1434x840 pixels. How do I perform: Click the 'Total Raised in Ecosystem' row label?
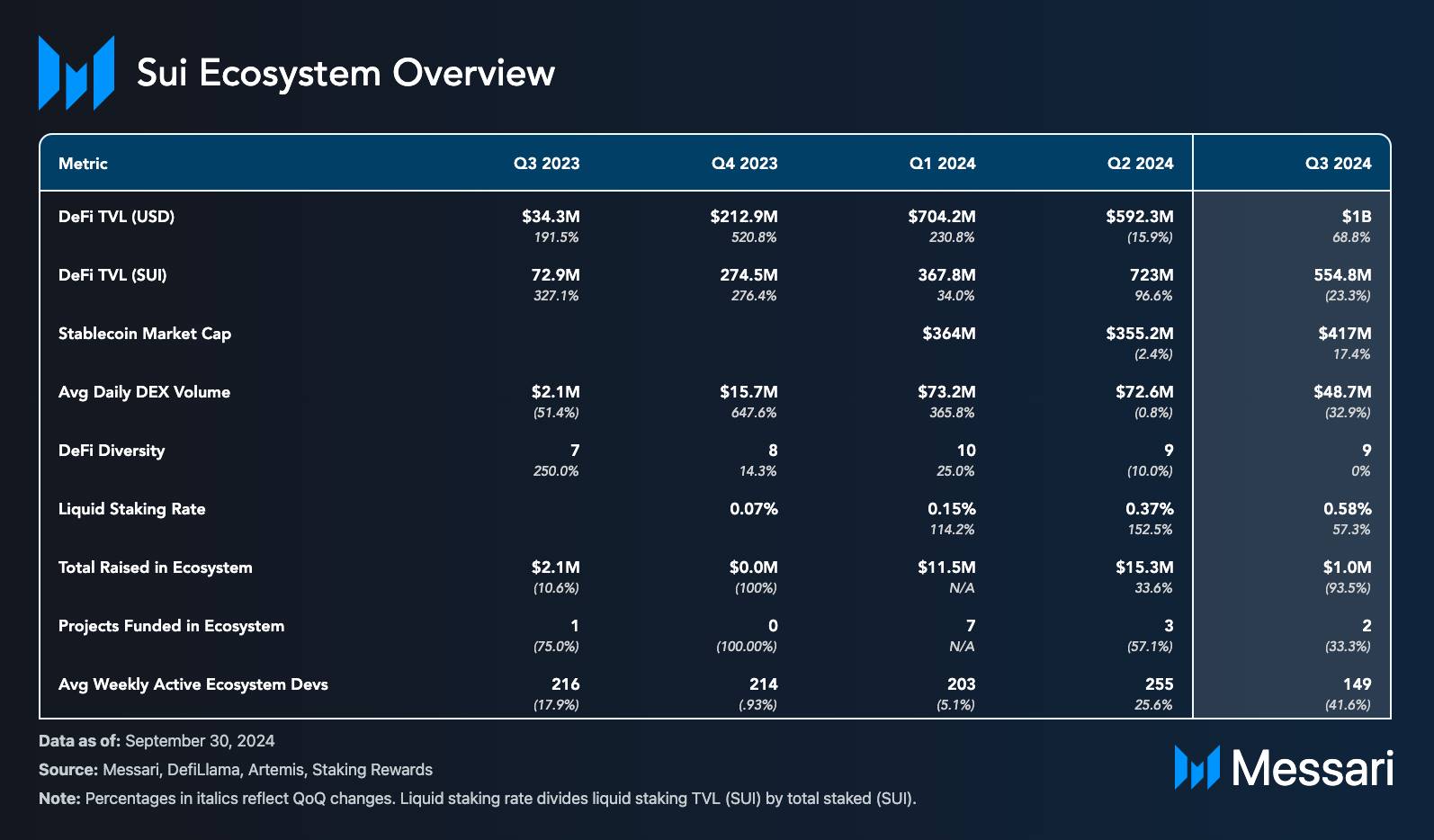click(x=155, y=567)
